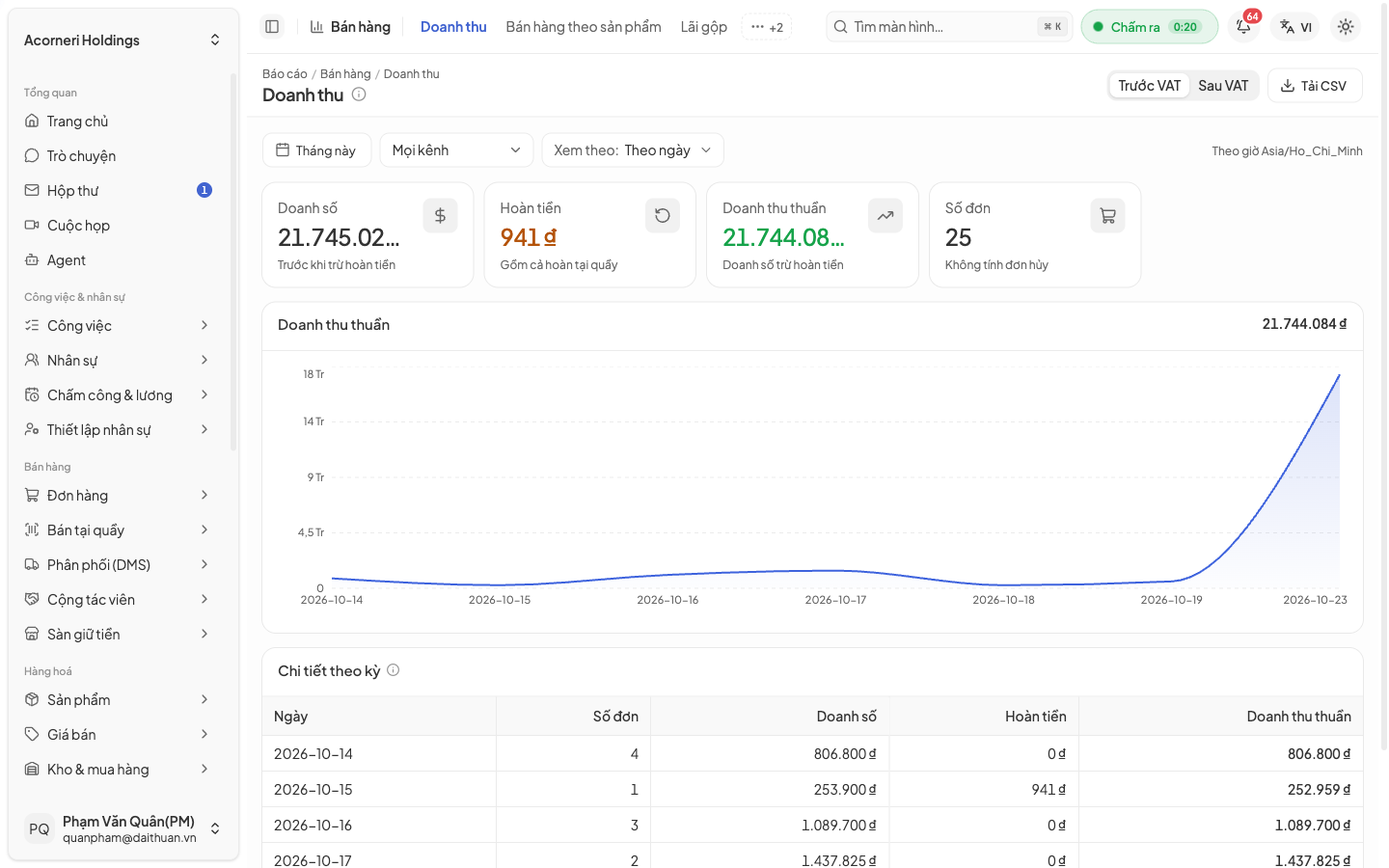
Task: Open the Acorneri Holdings workspace switcher
Action: [x=123, y=41]
